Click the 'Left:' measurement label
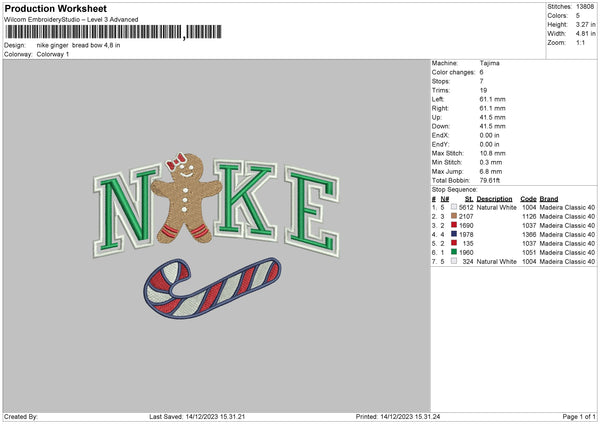 (438, 99)
